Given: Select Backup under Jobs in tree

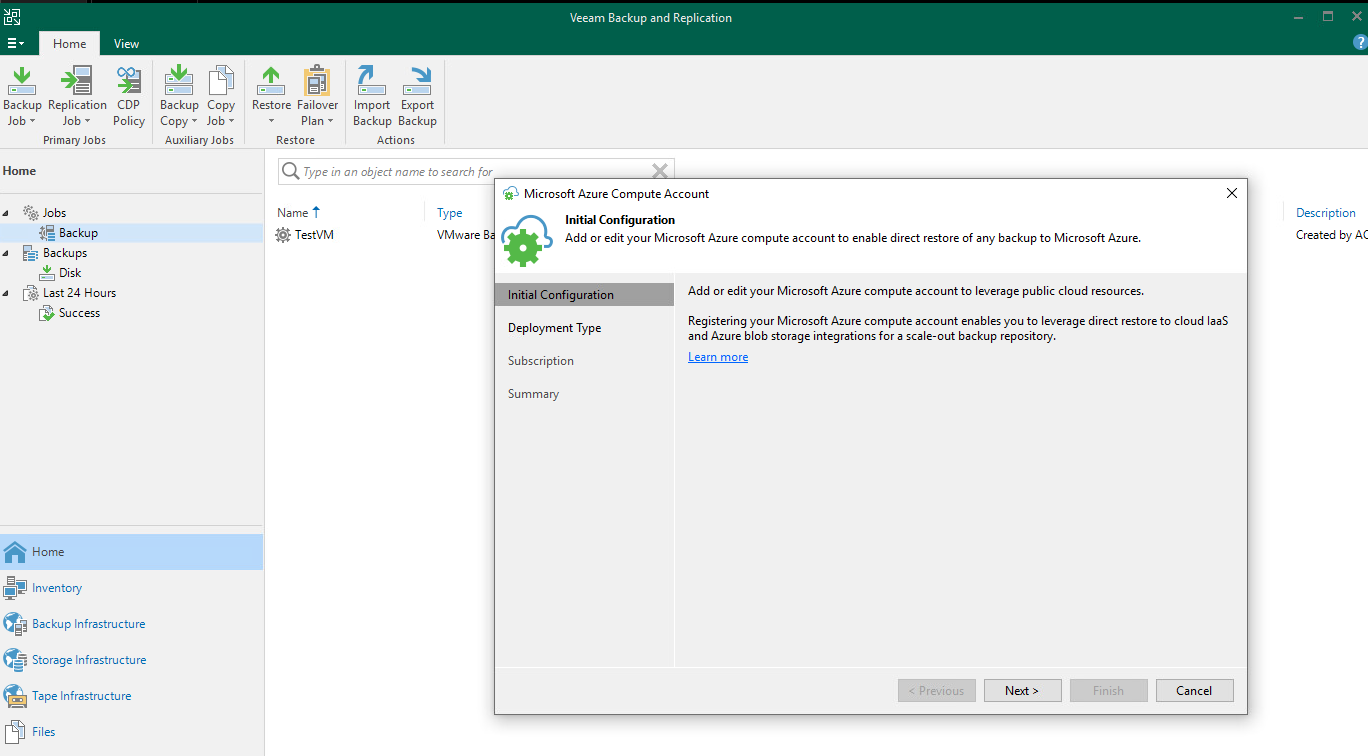Looking at the screenshot, I should [78, 233].
